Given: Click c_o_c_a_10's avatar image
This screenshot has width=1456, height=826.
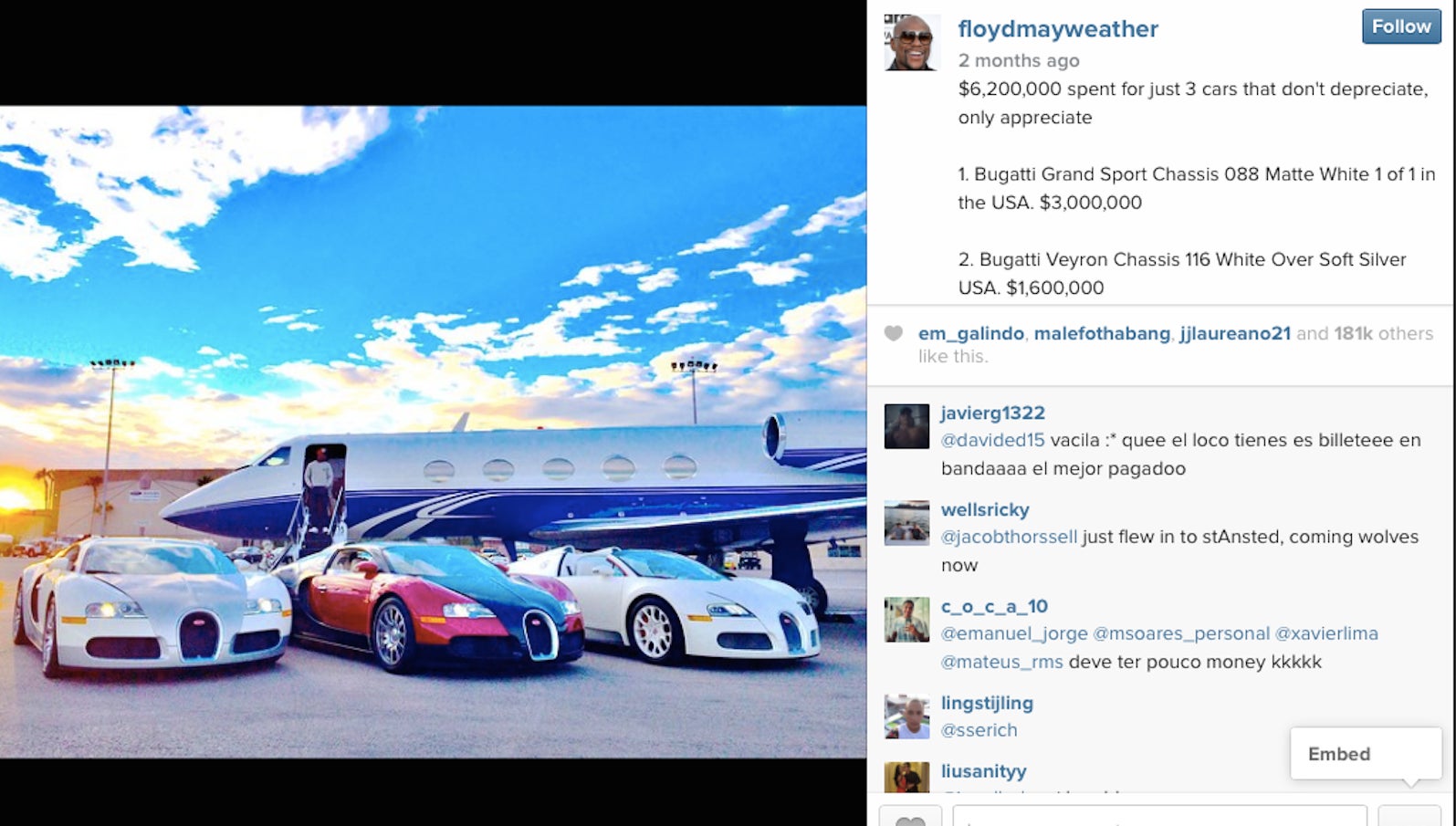Looking at the screenshot, I should pyautogui.click(x=906, y=620).
